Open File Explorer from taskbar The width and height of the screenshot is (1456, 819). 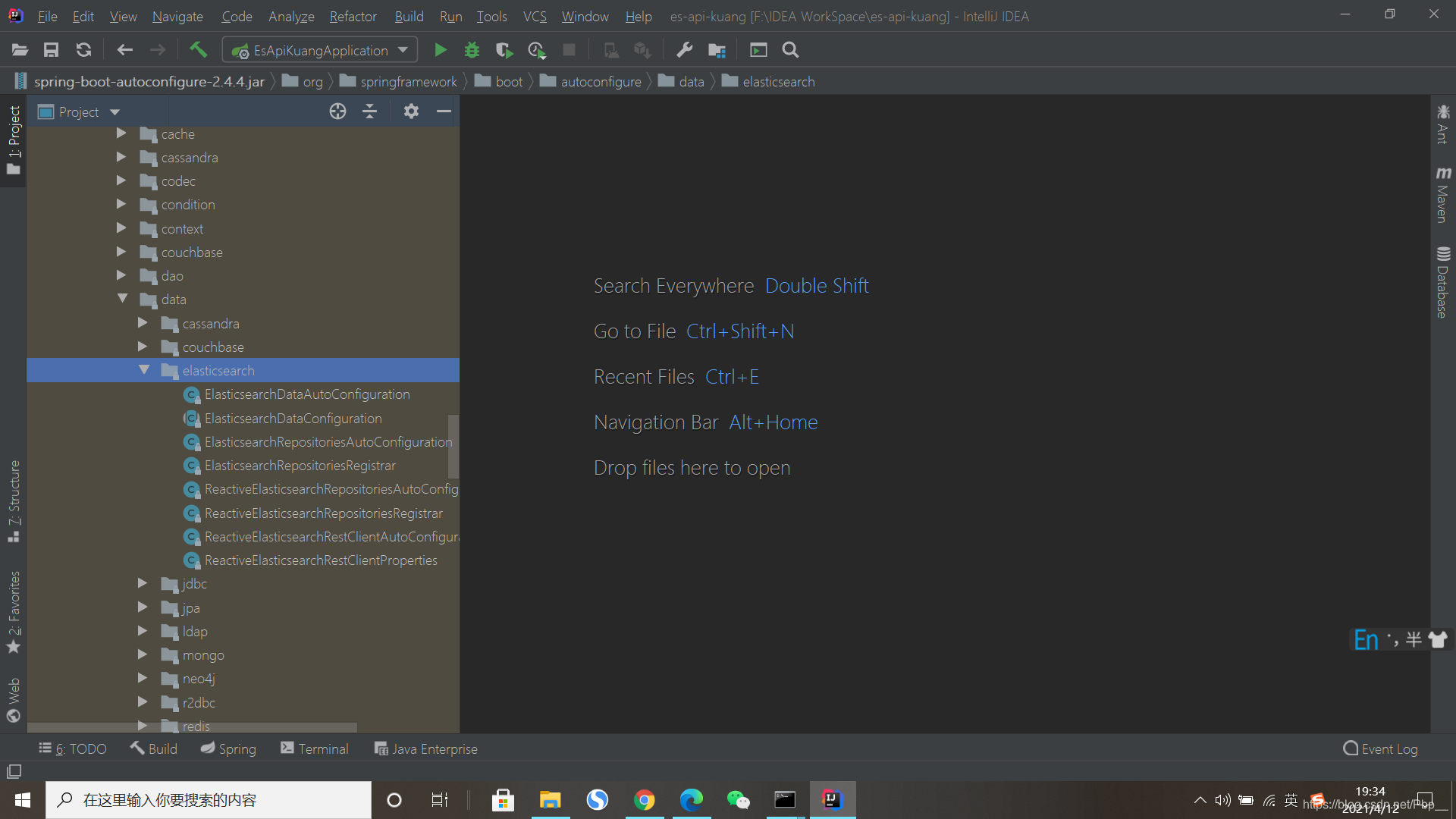pos(550,800)
